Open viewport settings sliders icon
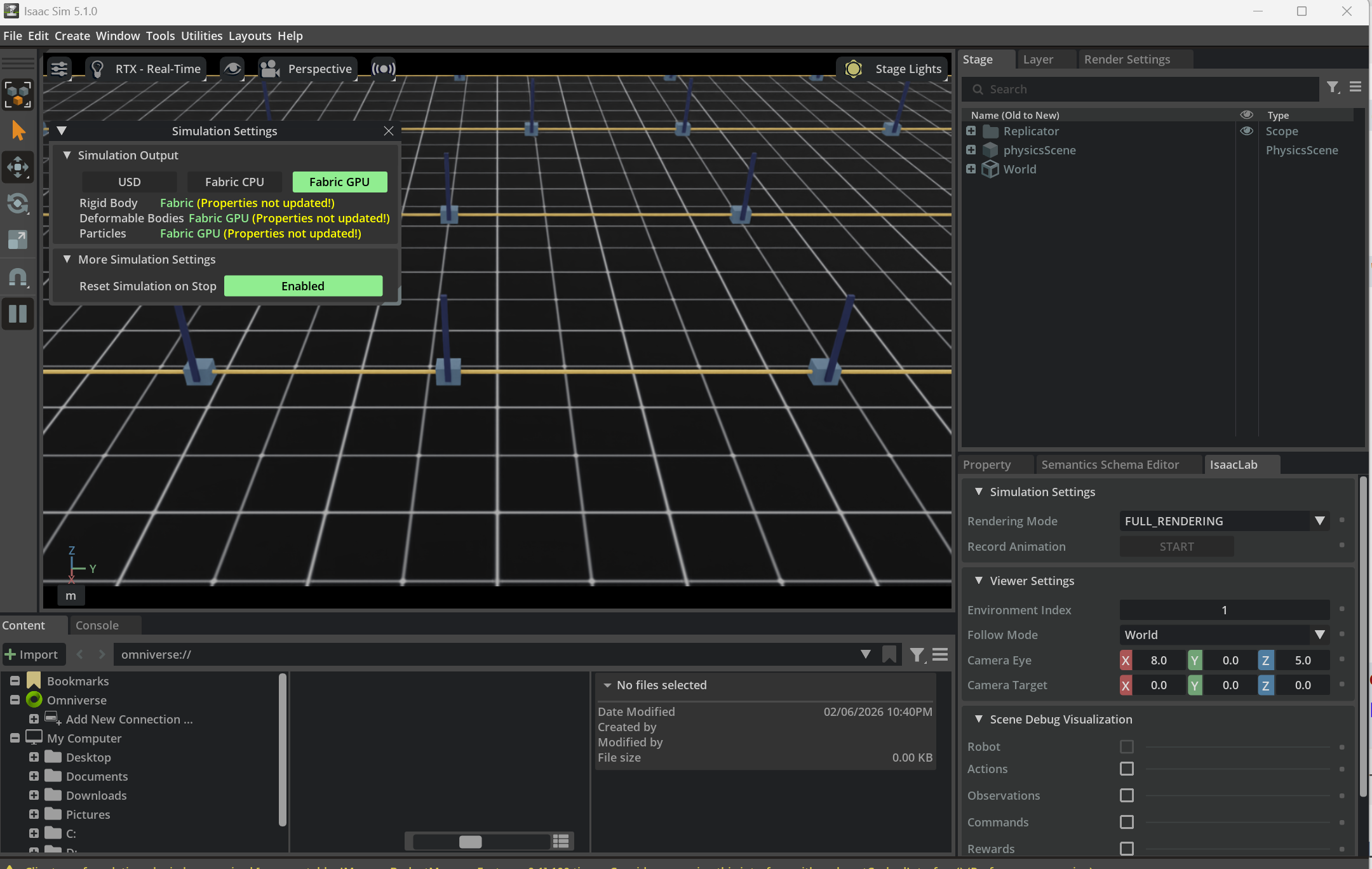The height and width of the screenshot is (869, 1372). click(x=59, y=69)
